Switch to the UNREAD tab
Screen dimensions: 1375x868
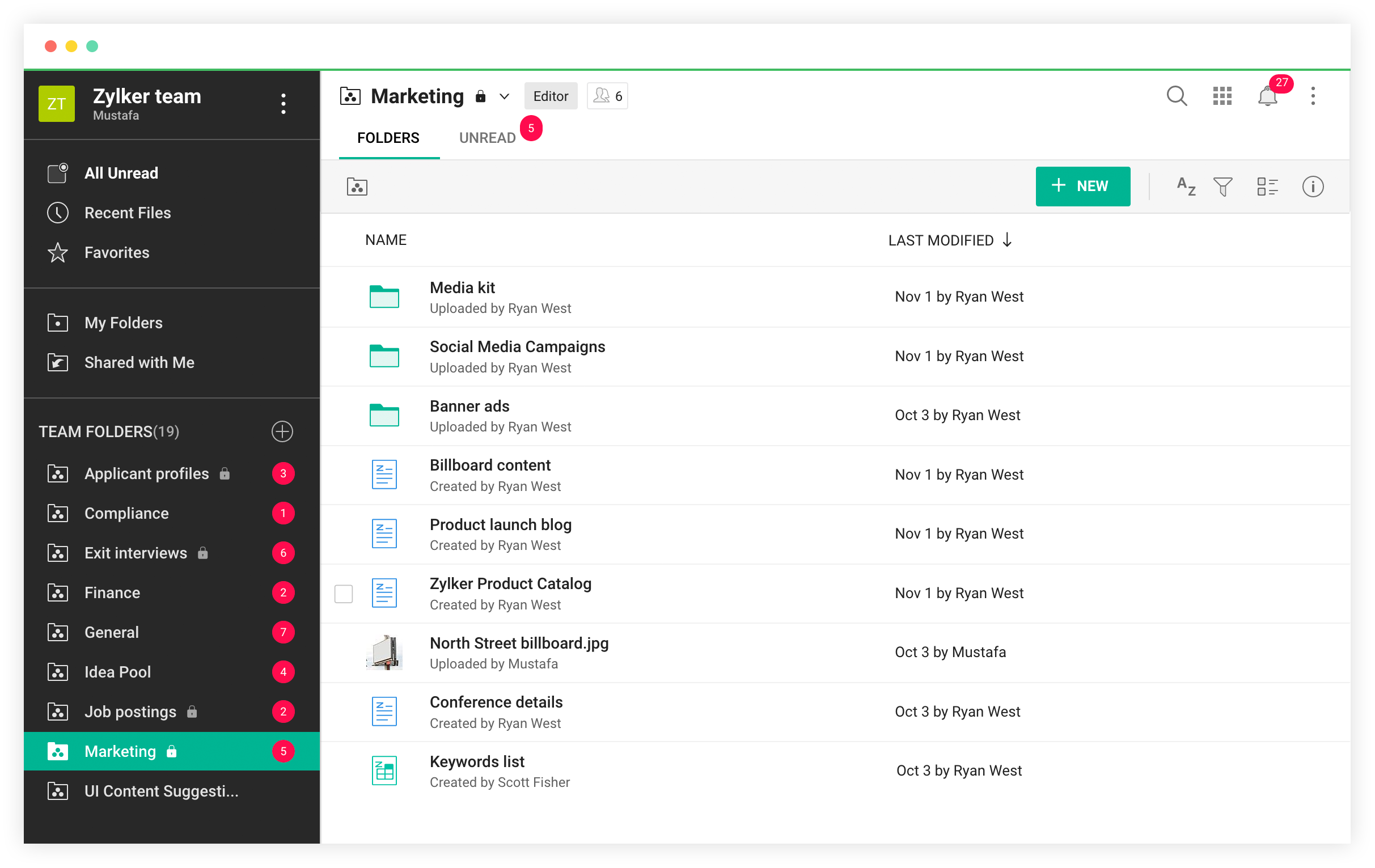click(x=487, y=138)
